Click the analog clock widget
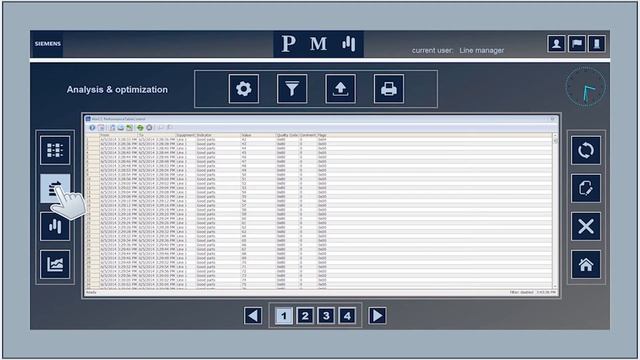Image resolution: width=640 pixels, height=360 pixels. 585,87
